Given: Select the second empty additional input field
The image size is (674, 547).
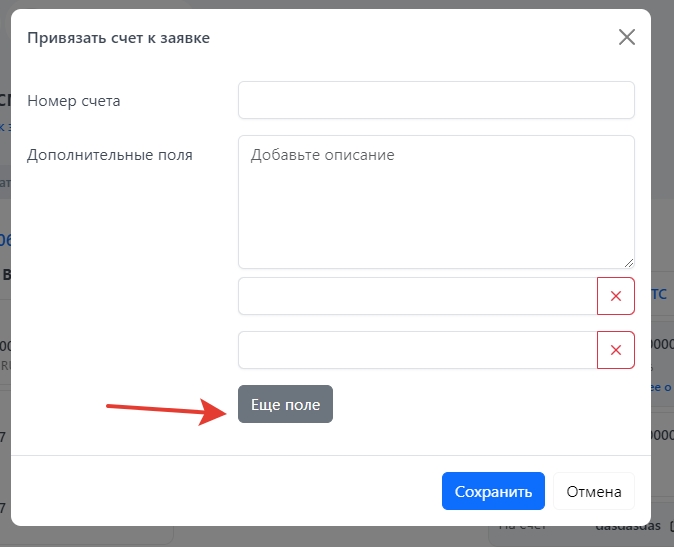Looking at the screenshot, I should [x=417, y=350].
